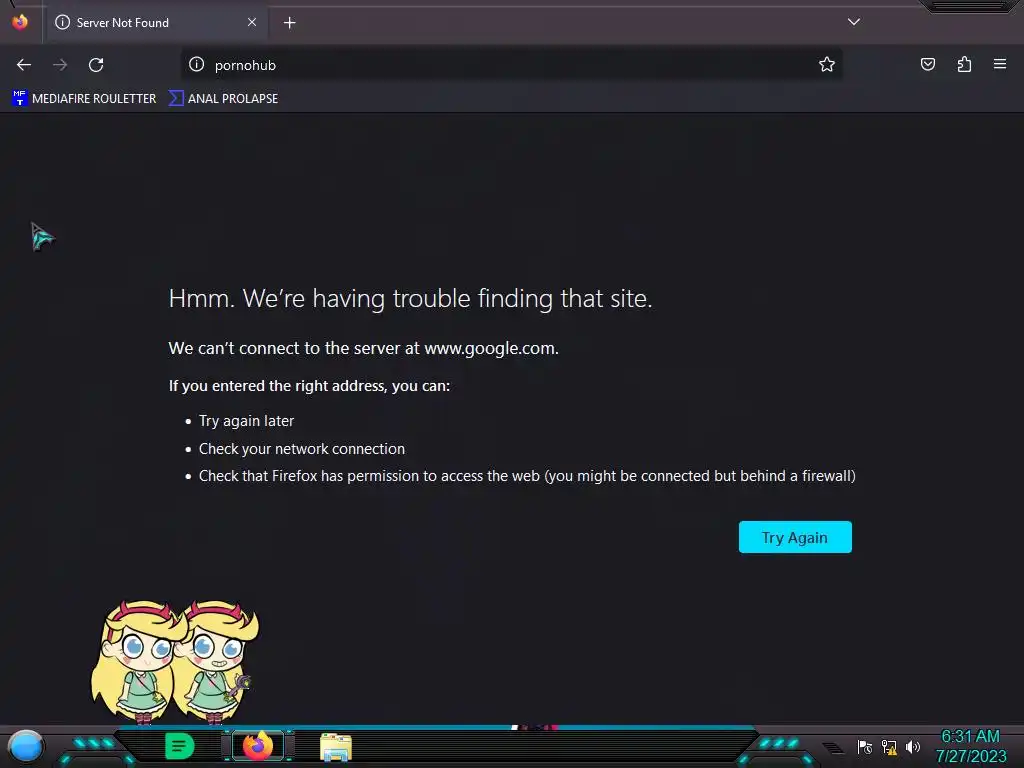Click the site information icon in the address bar

tap(197, 64)
